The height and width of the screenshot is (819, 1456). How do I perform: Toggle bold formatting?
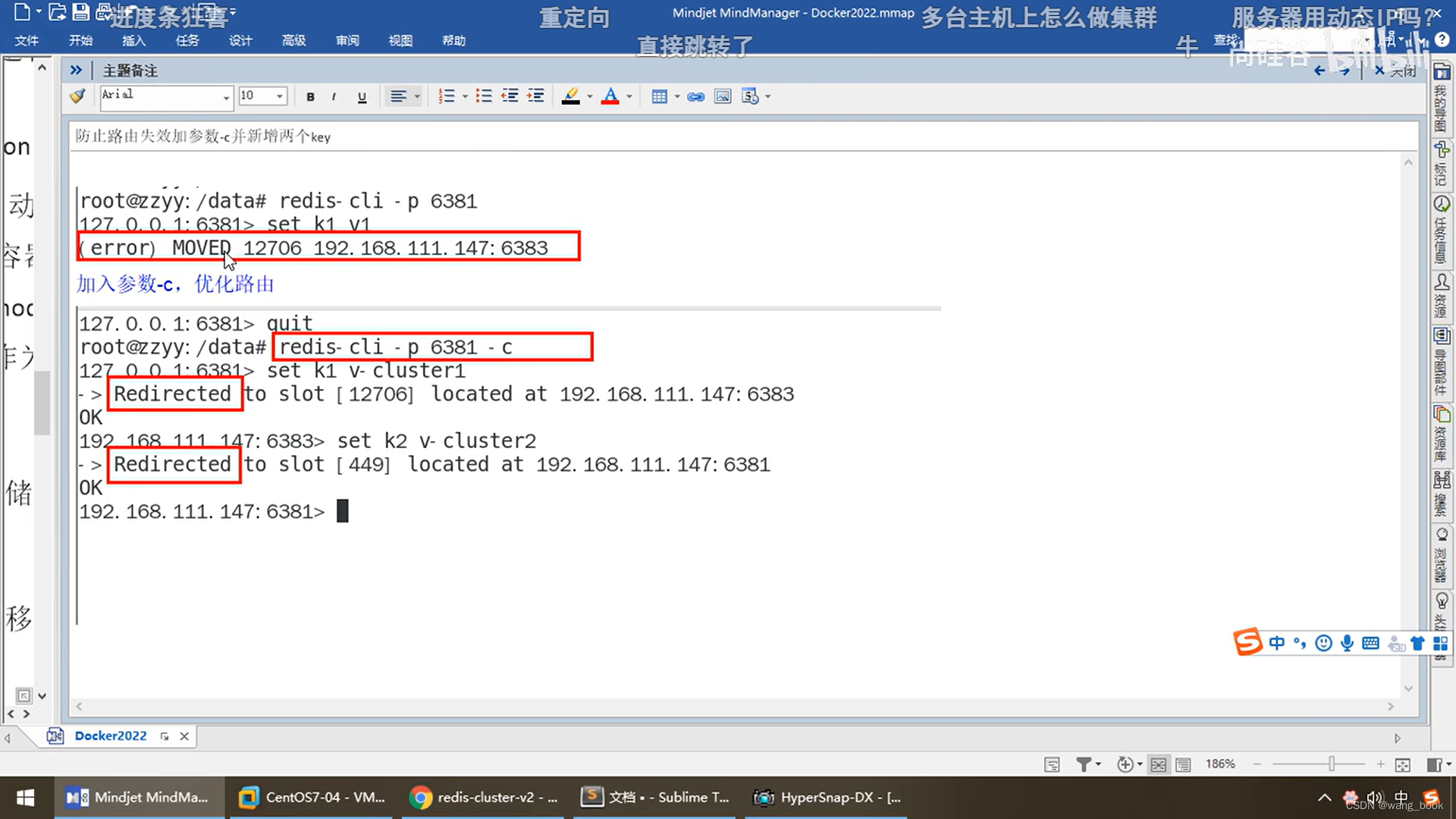coord(310,96)
